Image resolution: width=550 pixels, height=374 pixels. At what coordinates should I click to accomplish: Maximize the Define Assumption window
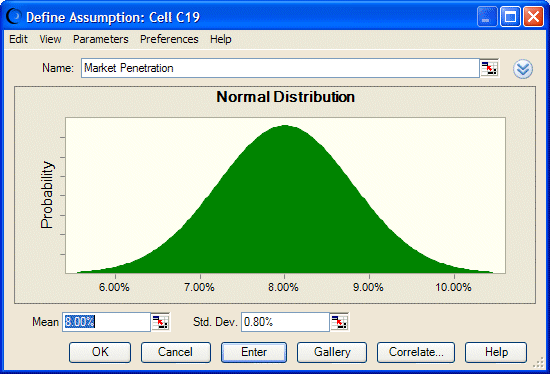point(510,16)
